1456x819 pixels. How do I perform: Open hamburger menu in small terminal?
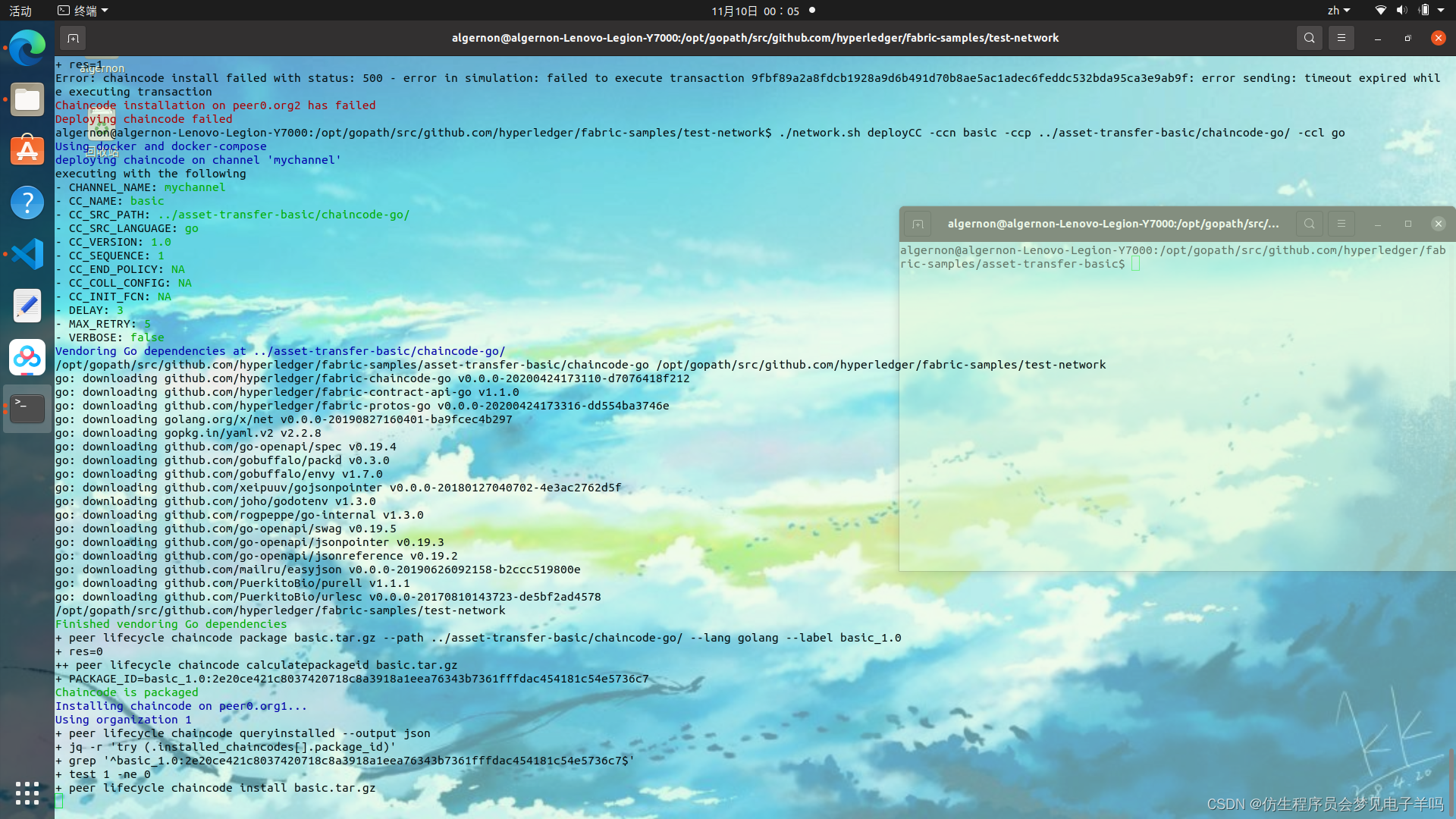point(1341,224)
